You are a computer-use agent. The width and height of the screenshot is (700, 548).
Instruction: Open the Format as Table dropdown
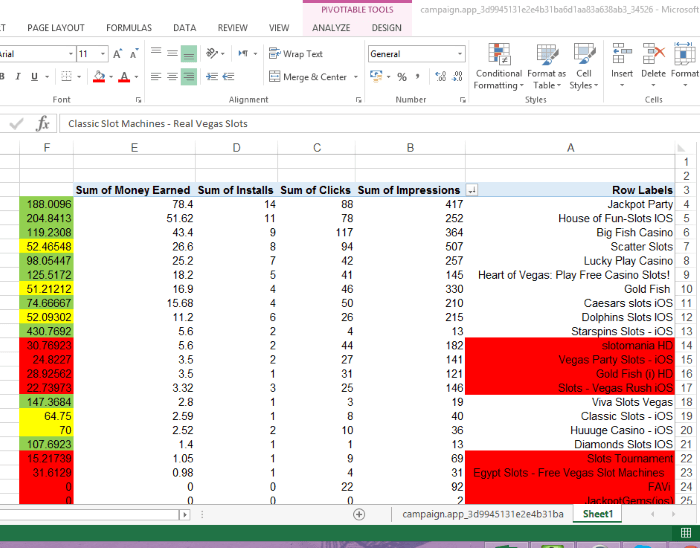coord(546,66)
